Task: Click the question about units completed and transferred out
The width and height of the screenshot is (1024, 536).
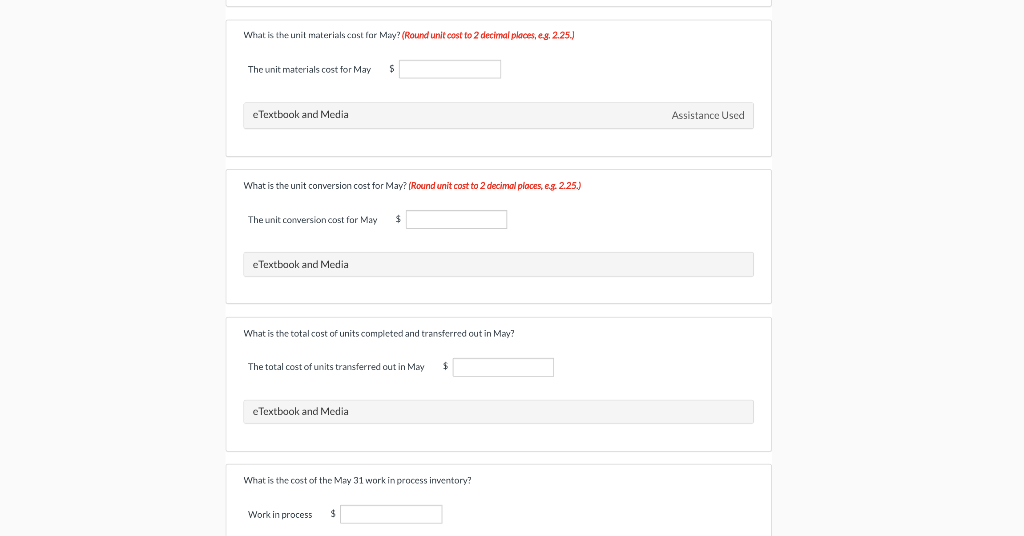Action: pyautogui.click(x=379, y=333)
